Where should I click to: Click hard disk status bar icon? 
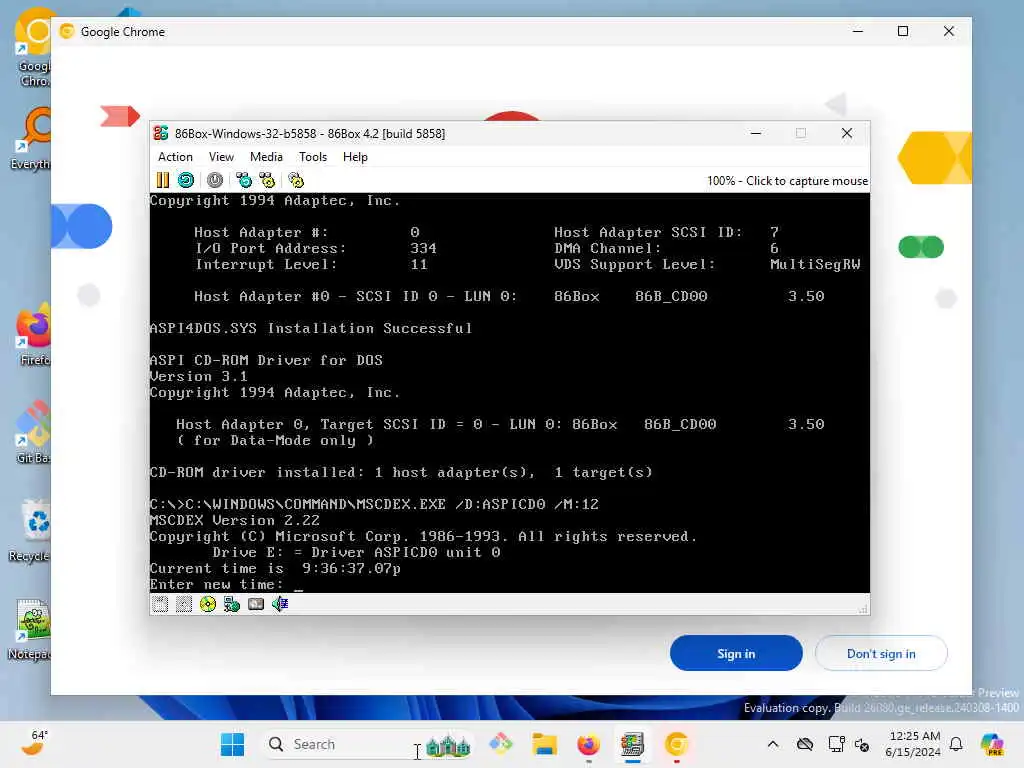point(256,604)
